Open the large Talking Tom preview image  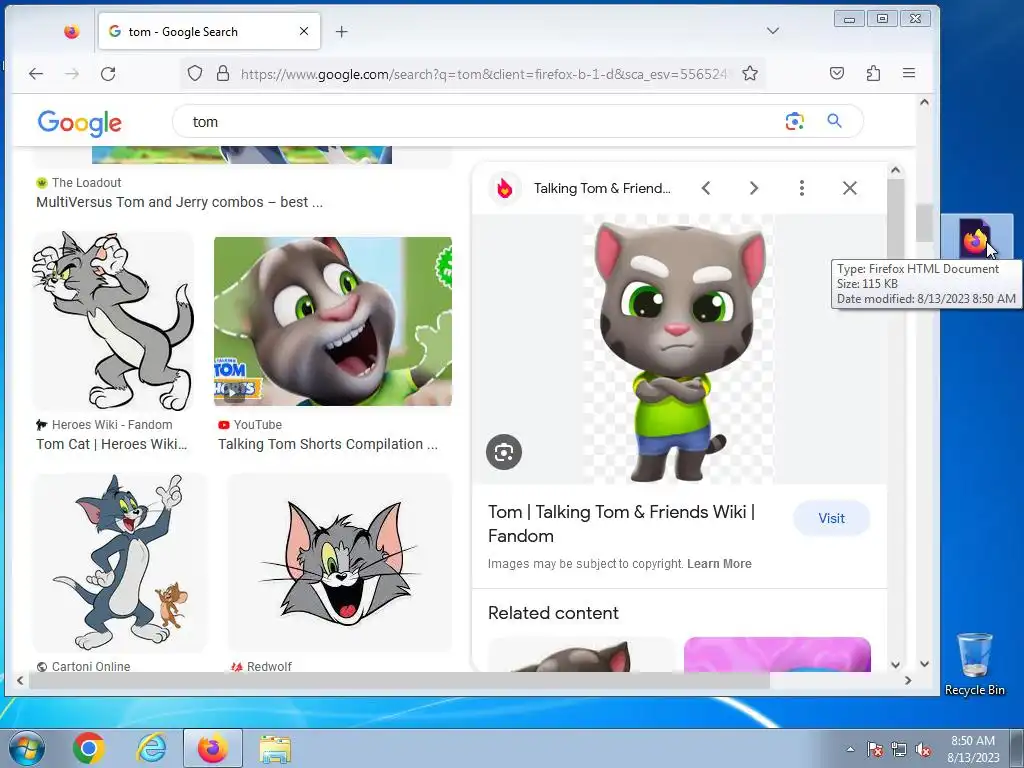[678, 349]
